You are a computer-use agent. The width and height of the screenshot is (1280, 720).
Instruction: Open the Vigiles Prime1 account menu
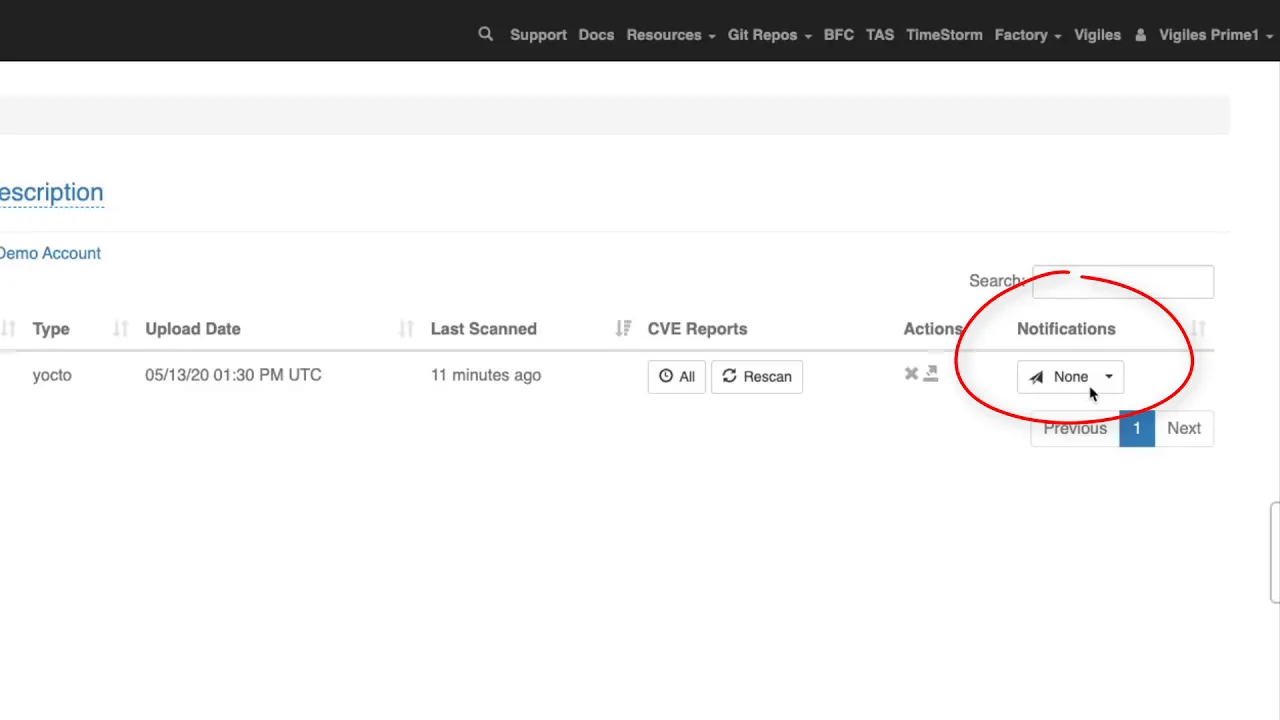click(1216, 35)
